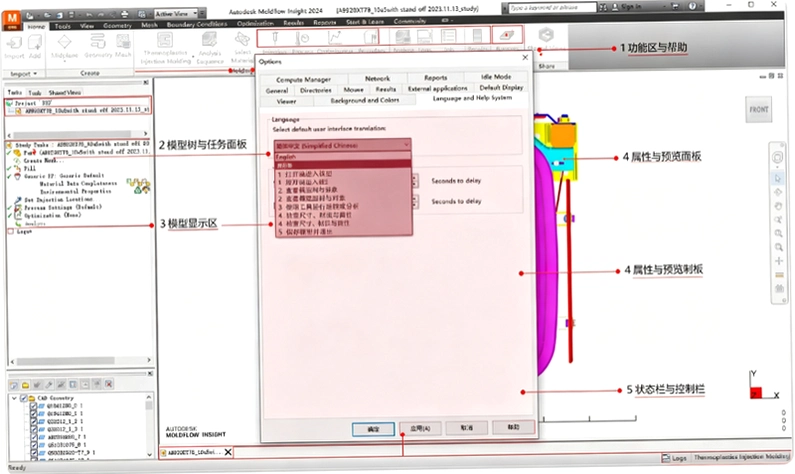Screen dimensions: 795x474
Task: Toggle second layer checkbox under CAD Geometry
Action: 33,414
